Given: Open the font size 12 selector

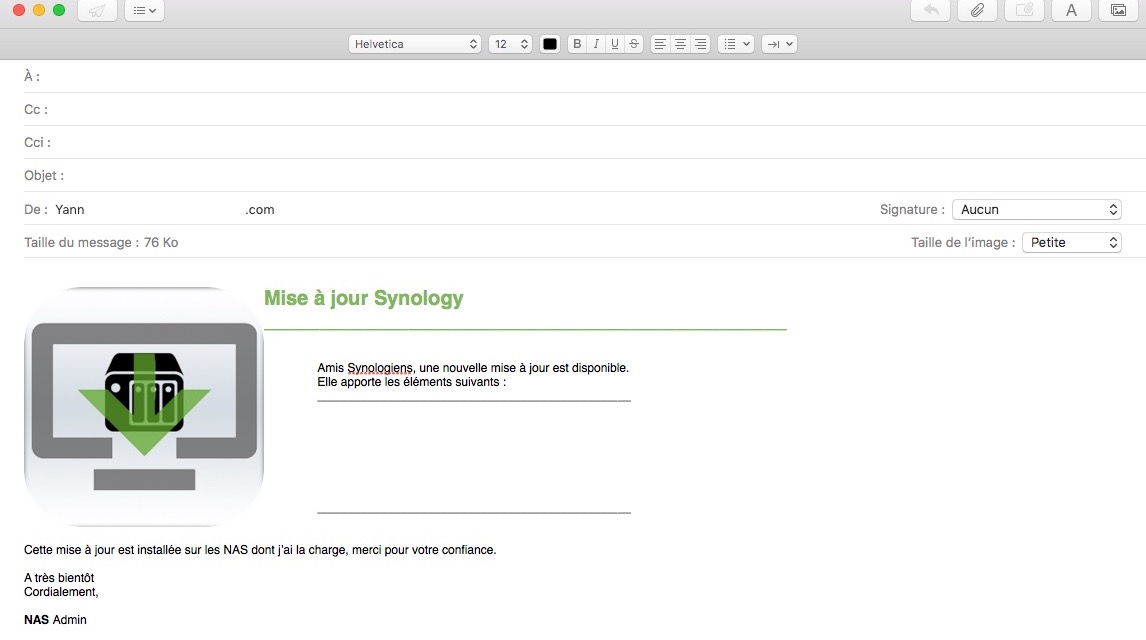Looking at the screenshot, I should (x=510, y=44).
